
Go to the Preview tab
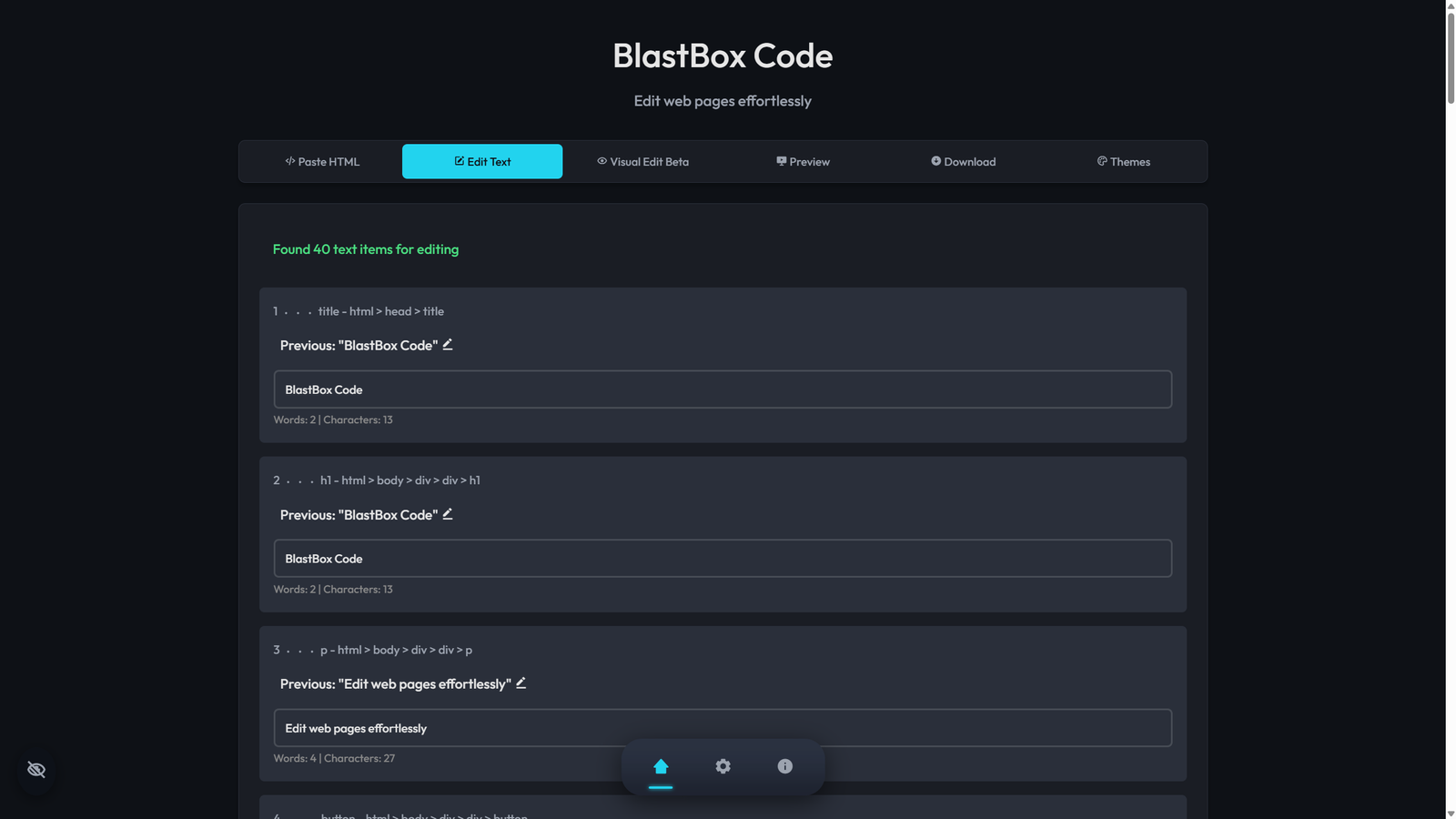[803, 162]
